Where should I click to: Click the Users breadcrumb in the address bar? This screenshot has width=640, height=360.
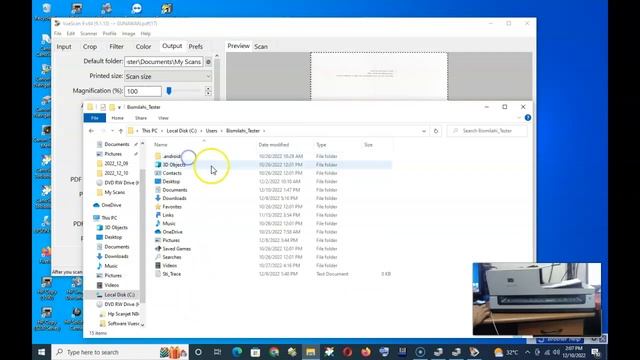coord(211,131)
